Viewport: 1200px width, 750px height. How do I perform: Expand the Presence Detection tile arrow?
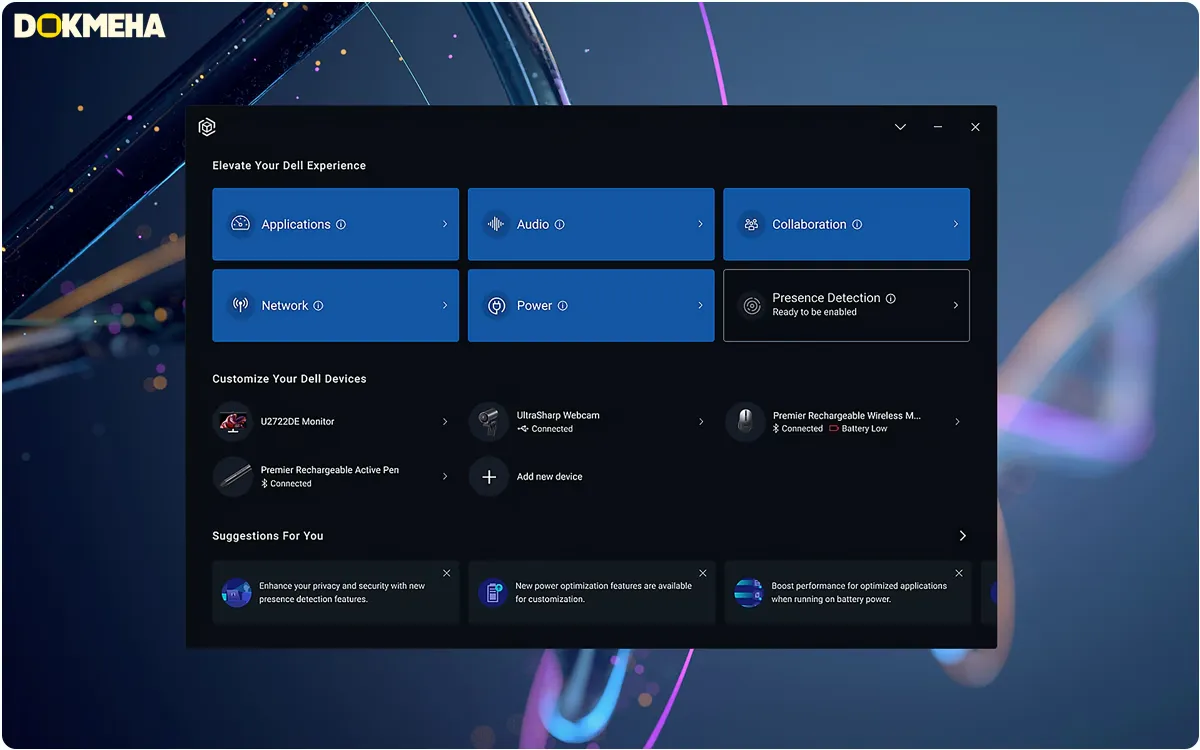coord(956,305)
